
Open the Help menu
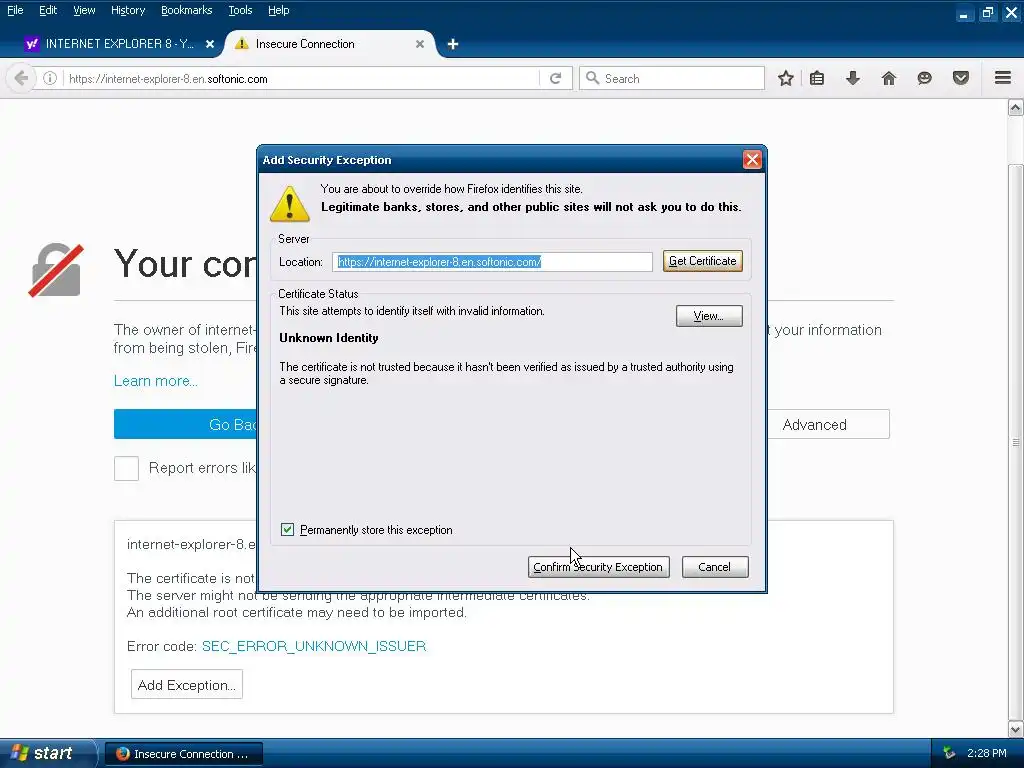pos(279,10)
